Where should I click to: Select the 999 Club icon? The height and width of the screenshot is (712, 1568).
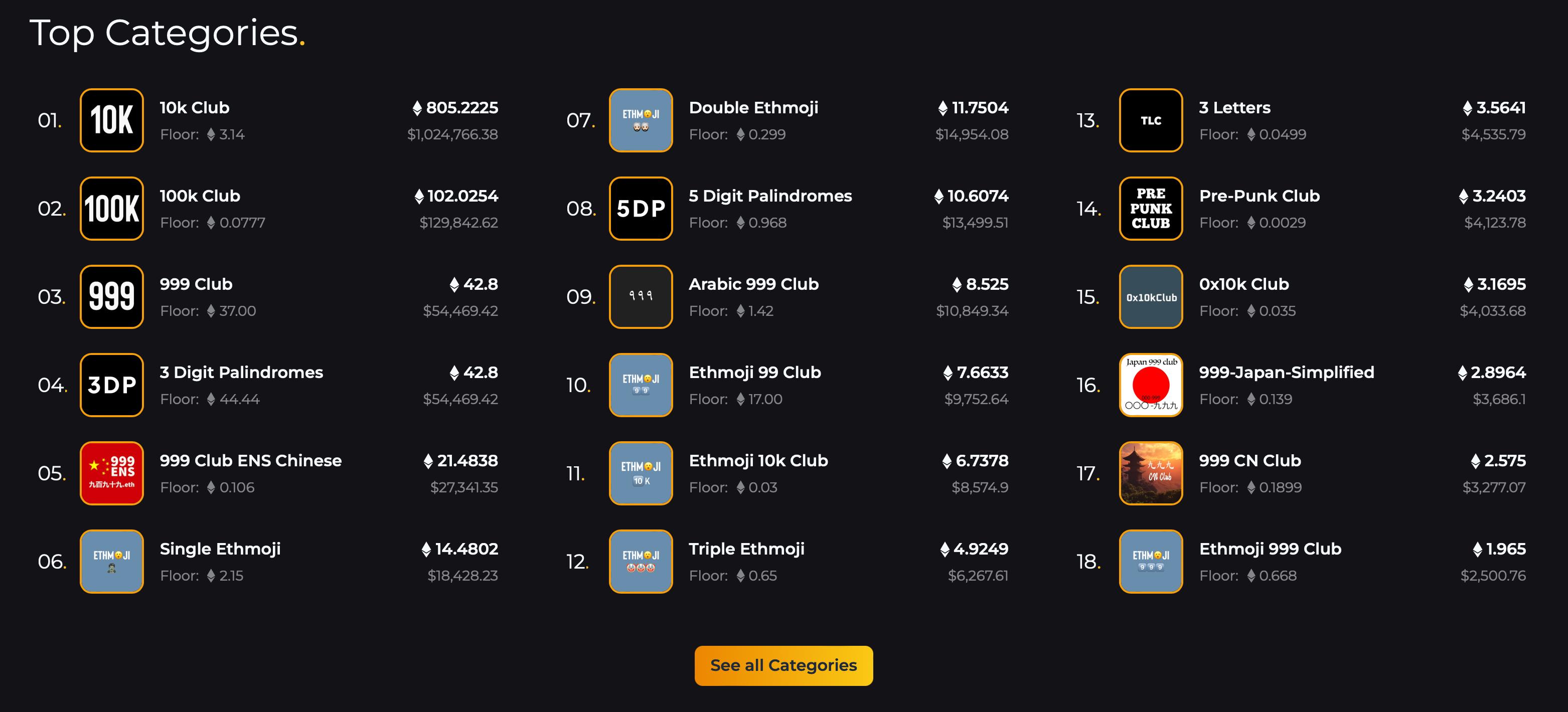tap(112, 297)
